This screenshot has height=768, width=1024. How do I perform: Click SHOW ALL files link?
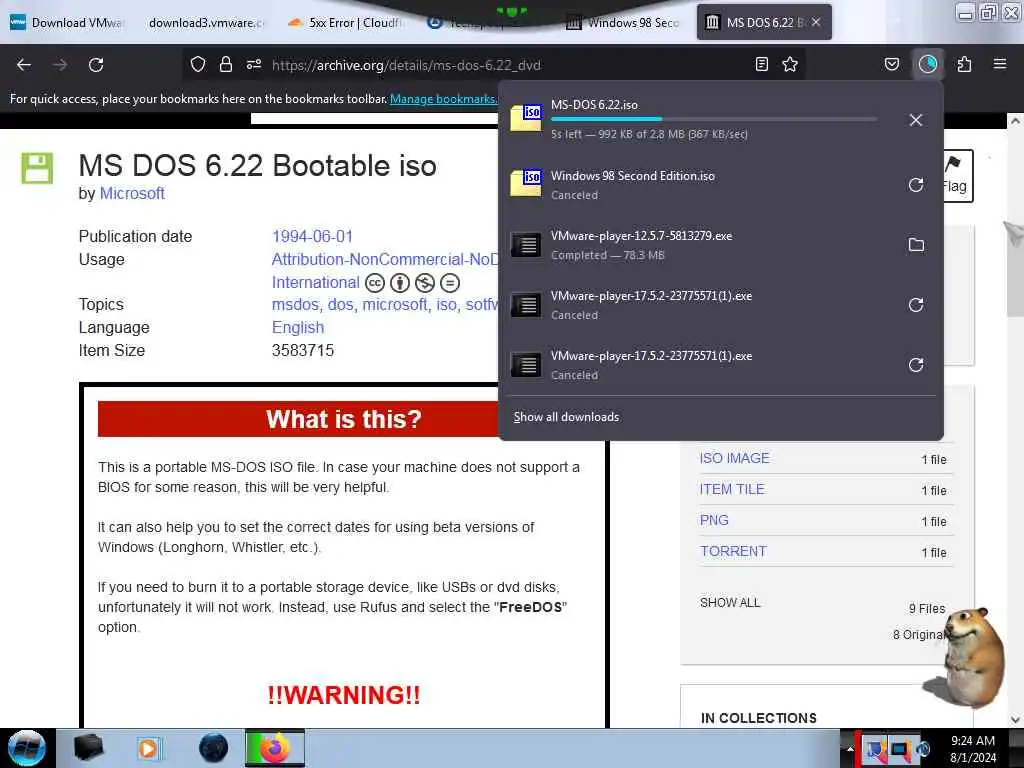pos(730,603)
